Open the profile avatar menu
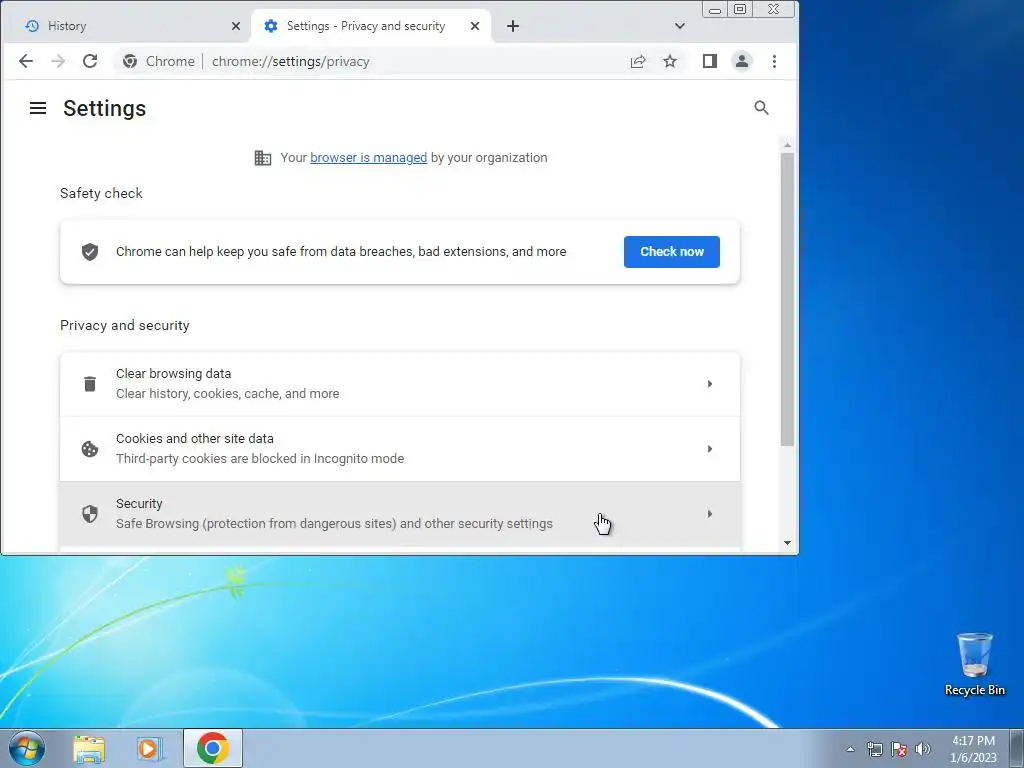The height and width of the screenshot is (768, 1024). point(742,61)
